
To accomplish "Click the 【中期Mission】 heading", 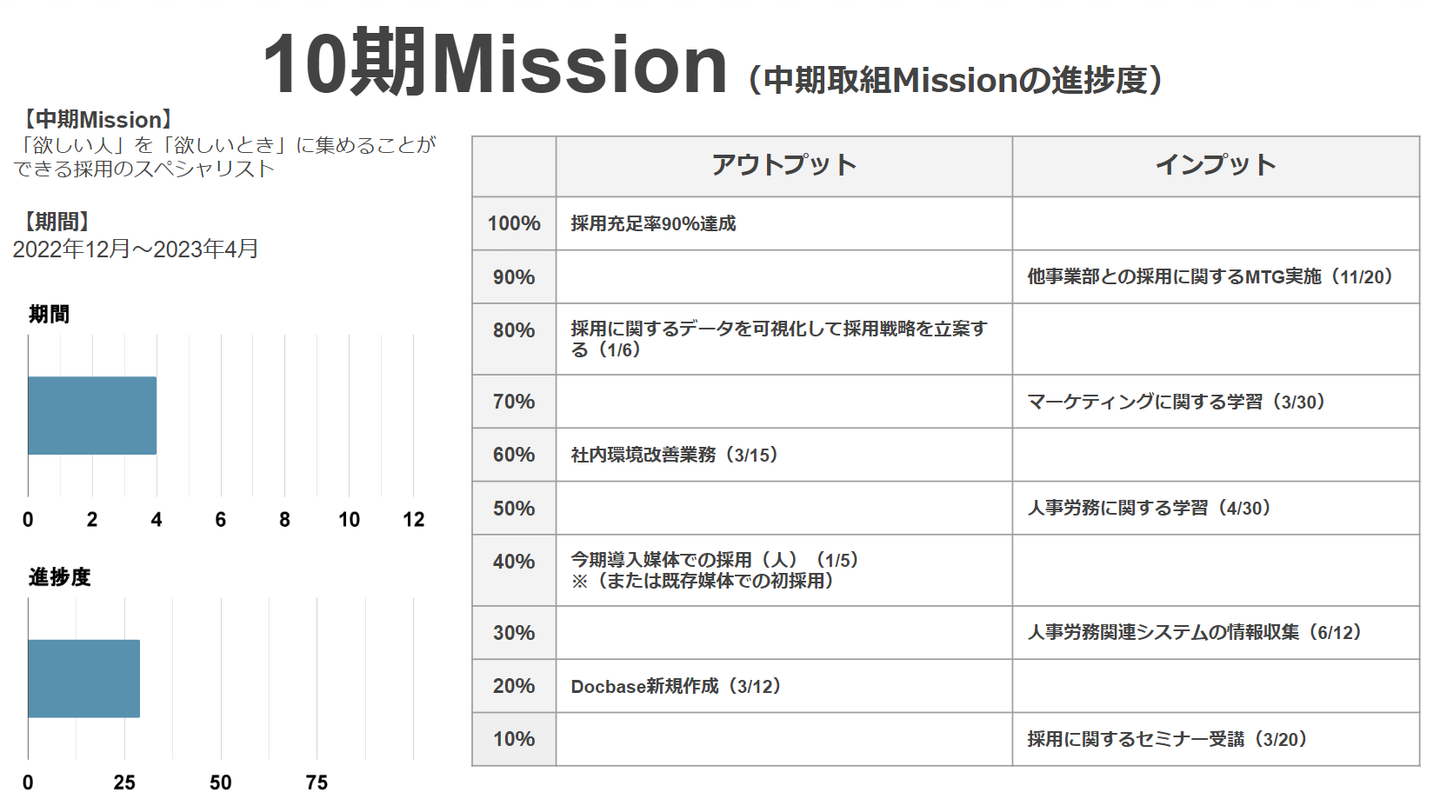I will 95,121.
